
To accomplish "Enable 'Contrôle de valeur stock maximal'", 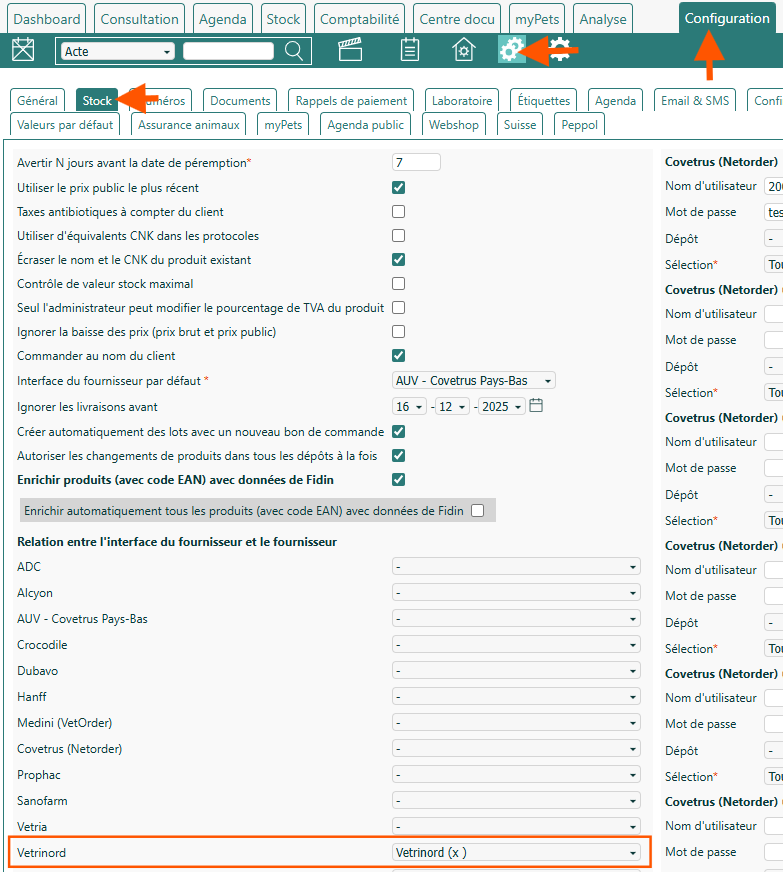I will tap(398, 284).
